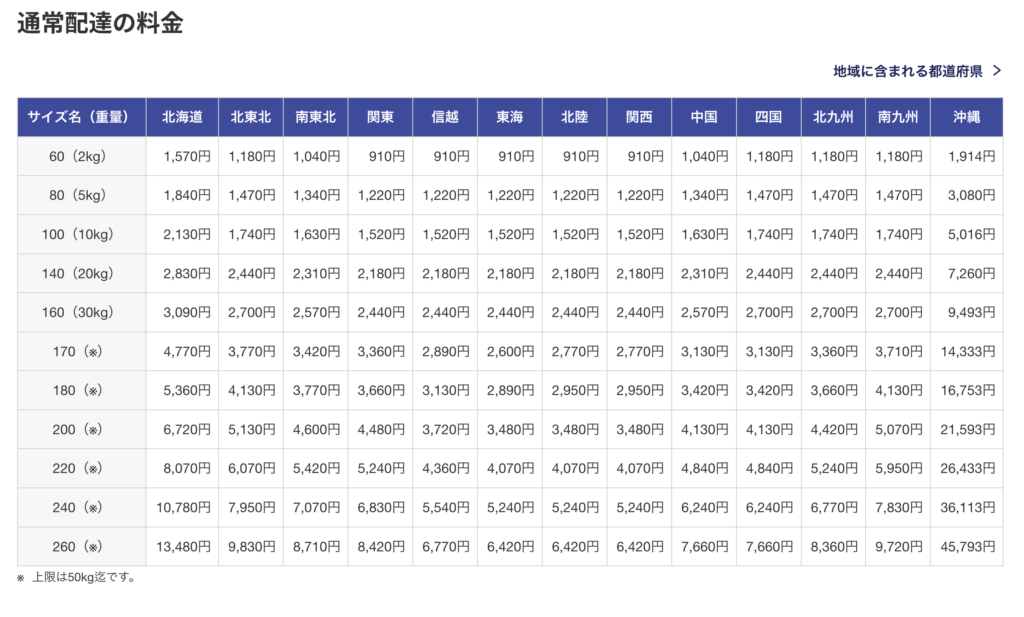This screenshot has height=617, width=1024.
Task: Click the 7,950円 price cell
Action: pos(251,507)
